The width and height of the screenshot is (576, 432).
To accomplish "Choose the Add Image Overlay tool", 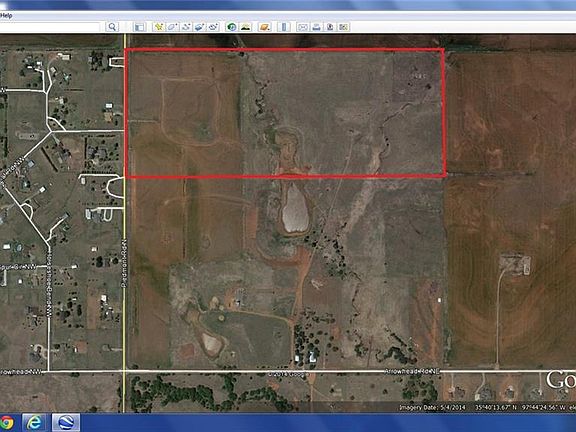I will (x=200, y=27).
